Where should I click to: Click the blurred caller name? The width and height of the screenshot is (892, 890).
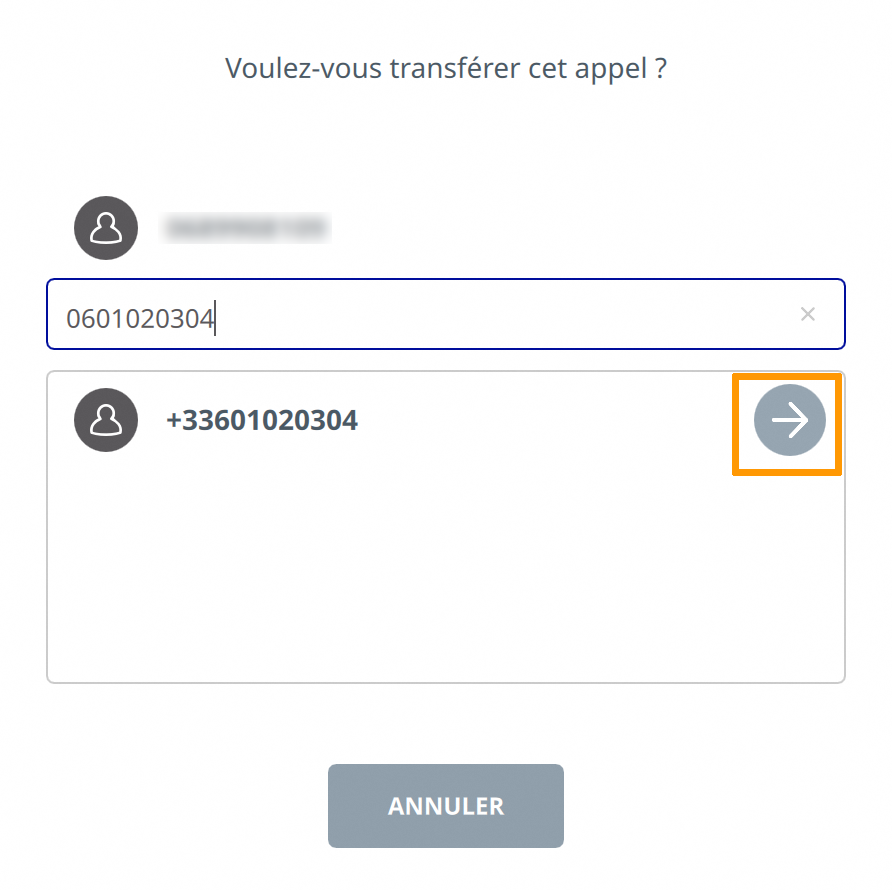tap(246, 228)
